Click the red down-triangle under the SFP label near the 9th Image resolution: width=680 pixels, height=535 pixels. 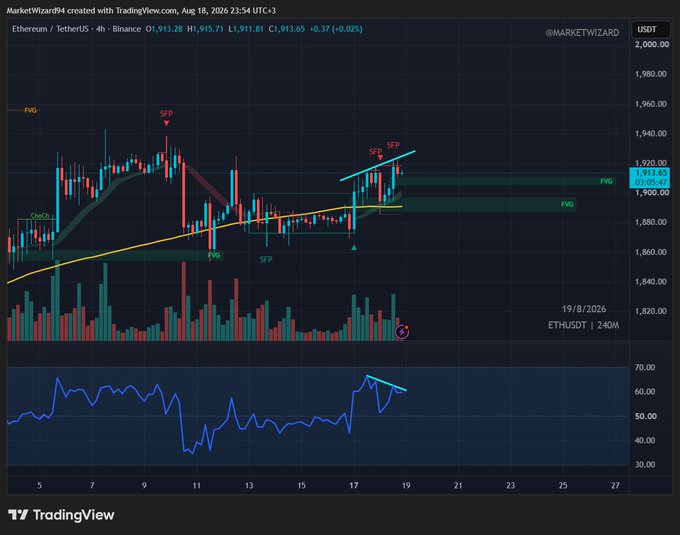(x=167, y=124)
